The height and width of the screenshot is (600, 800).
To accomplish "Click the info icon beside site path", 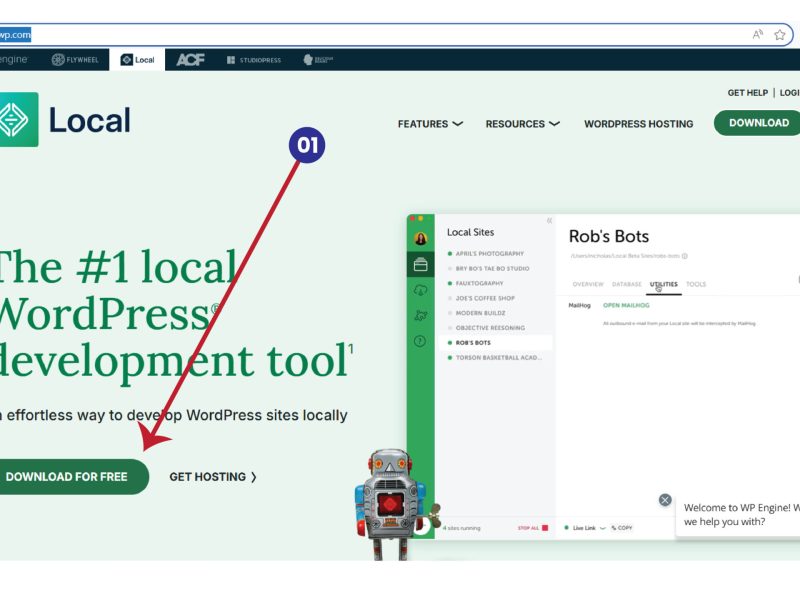I will [x=685, y=256].
